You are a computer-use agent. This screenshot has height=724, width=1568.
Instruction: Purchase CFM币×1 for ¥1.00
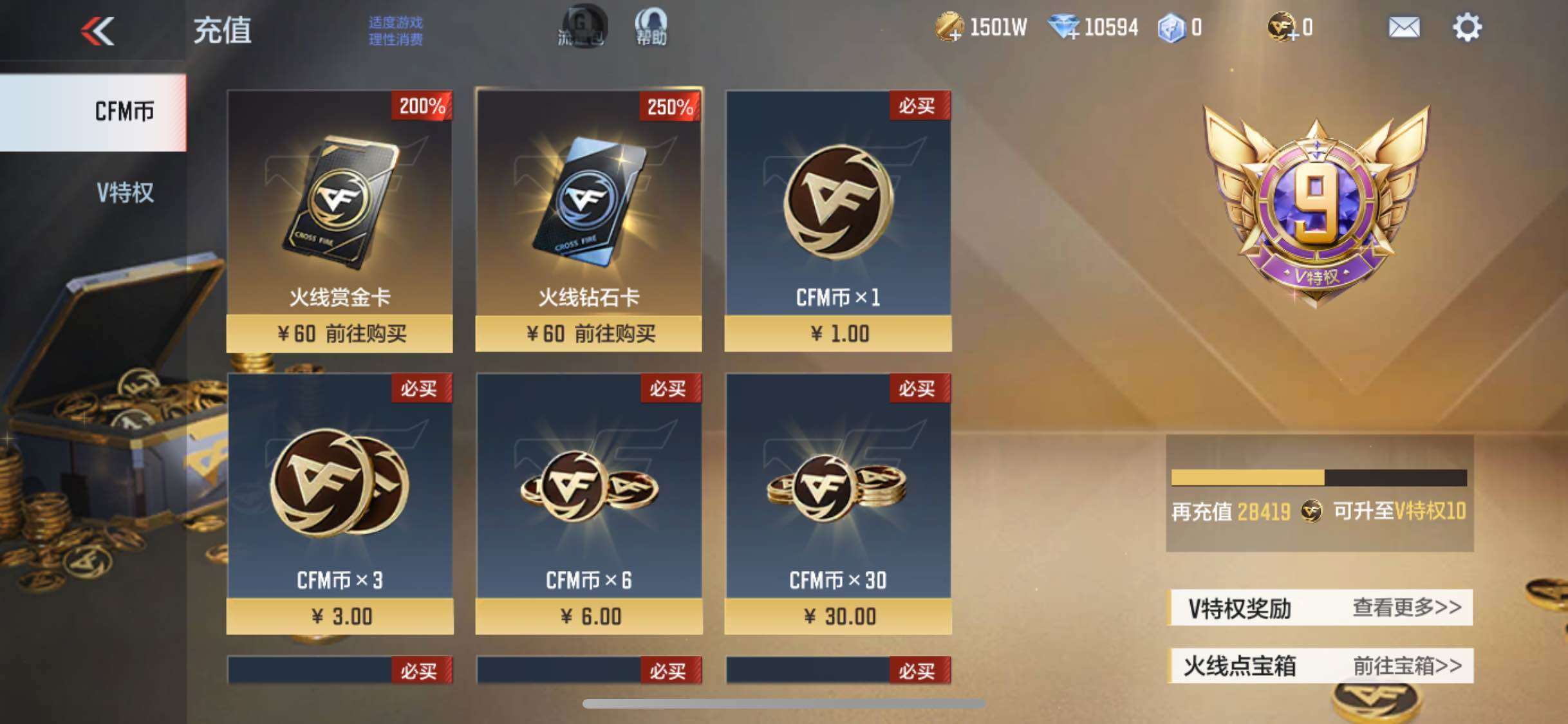(x=838, y=333)
